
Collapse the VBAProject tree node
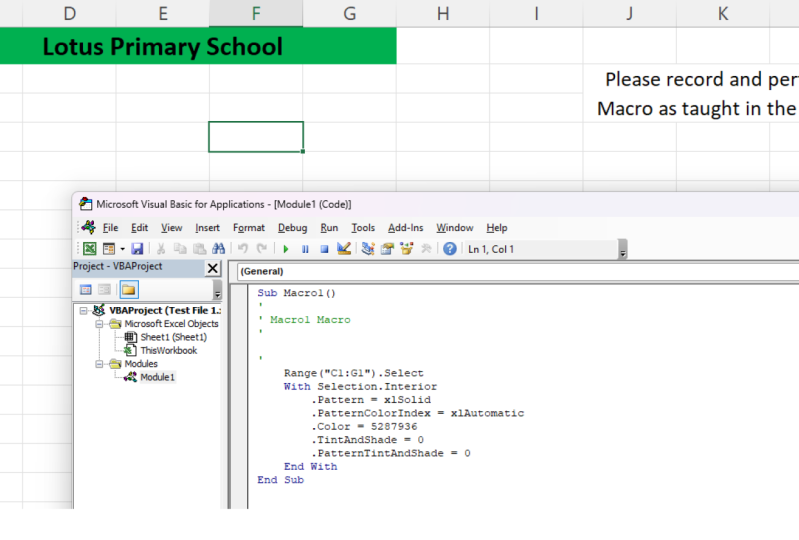(83, 311)
